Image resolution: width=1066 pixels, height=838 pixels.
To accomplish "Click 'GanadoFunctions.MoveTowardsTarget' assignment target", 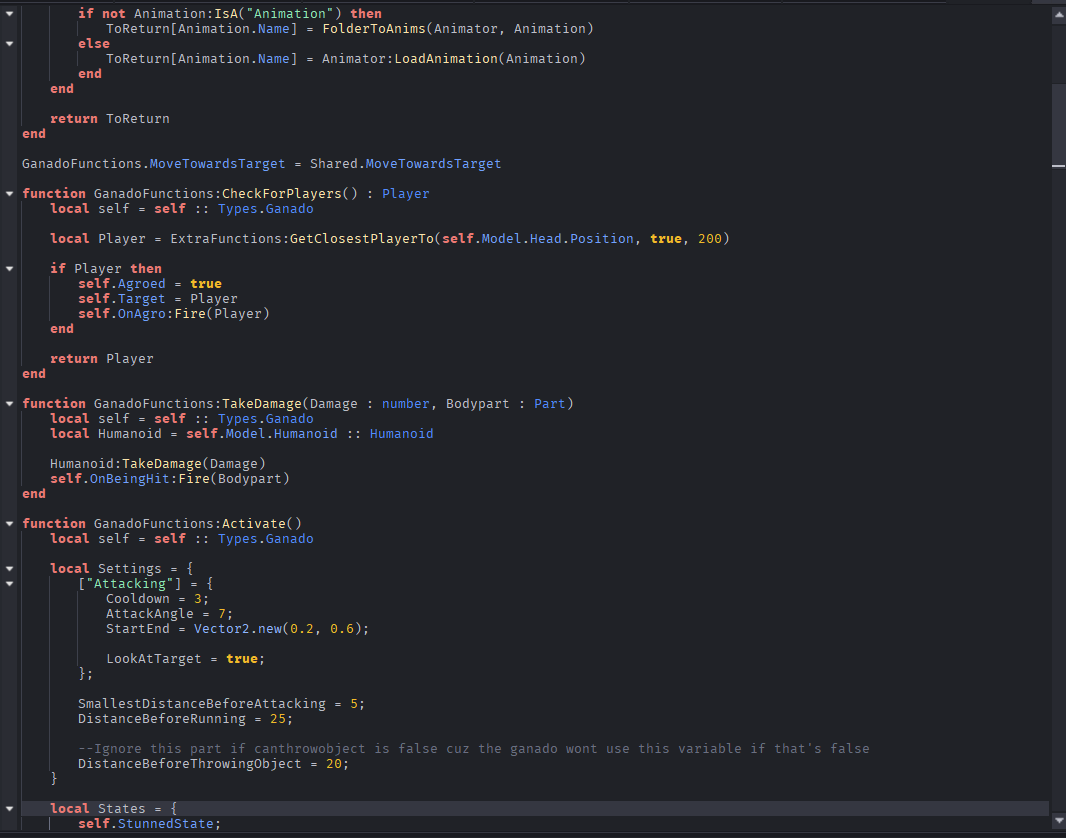I will coord(154,164).
